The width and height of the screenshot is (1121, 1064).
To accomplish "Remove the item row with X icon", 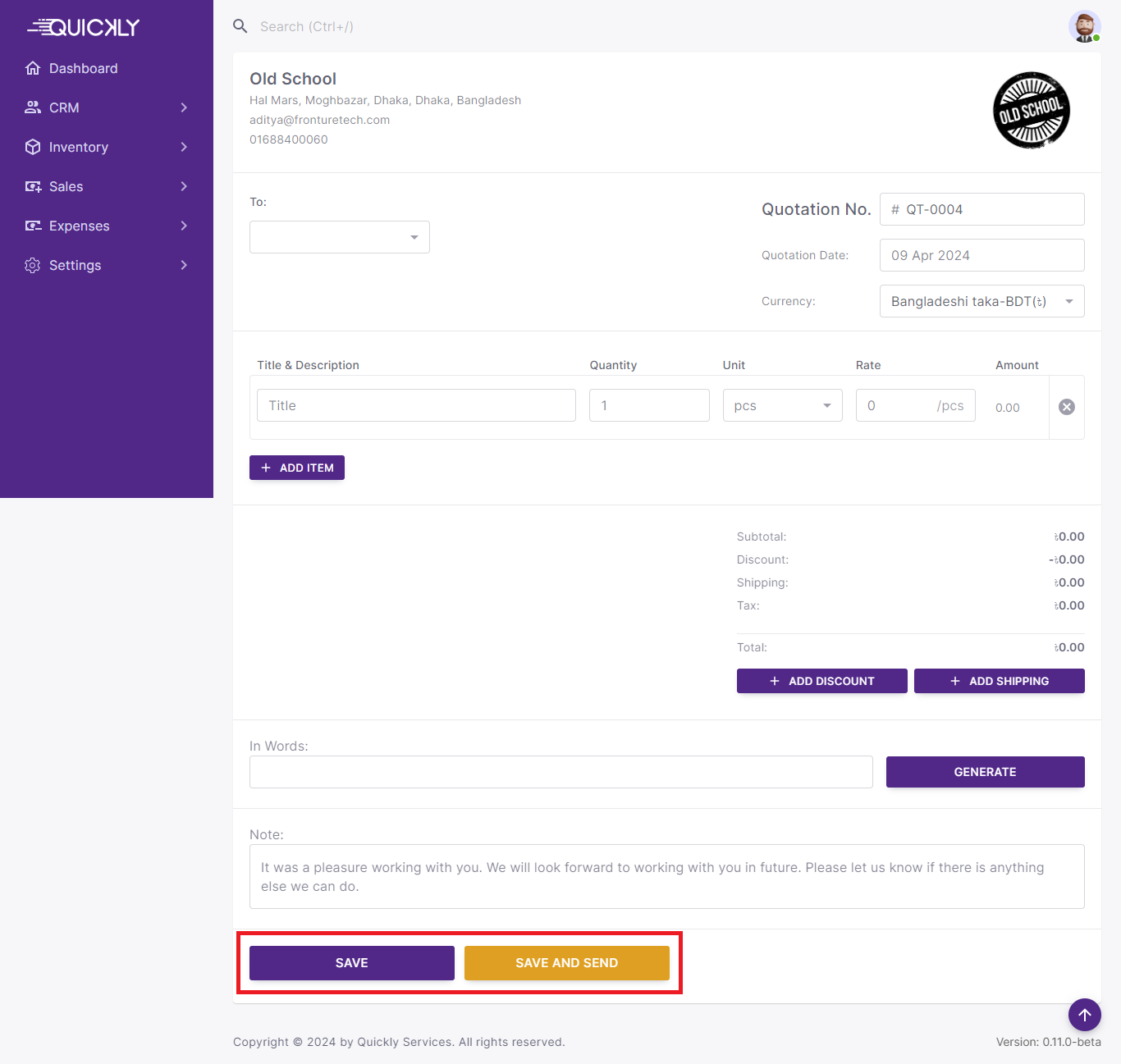I will coord(1066,407).
